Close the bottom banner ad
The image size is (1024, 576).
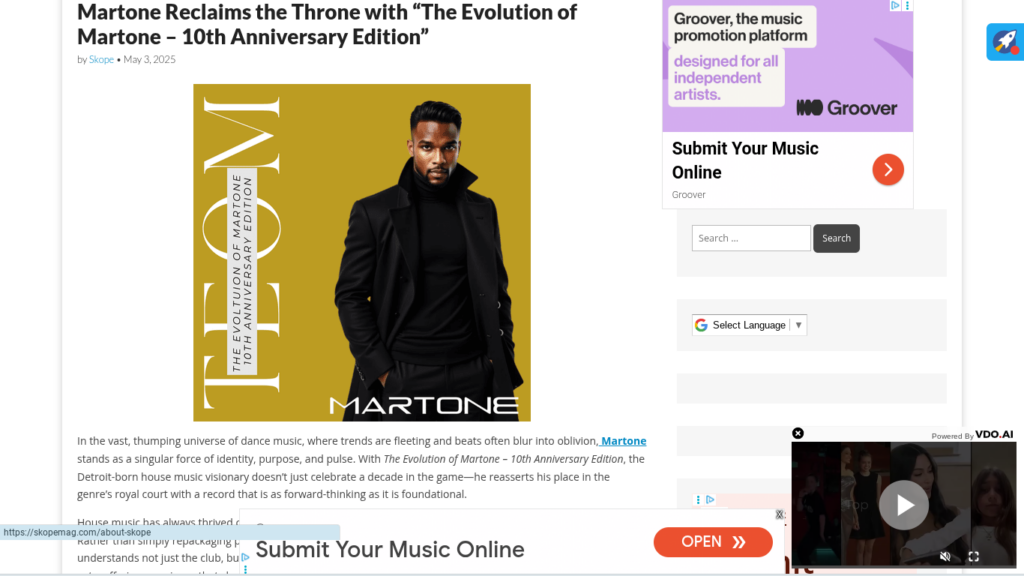[x=779, y=515]
